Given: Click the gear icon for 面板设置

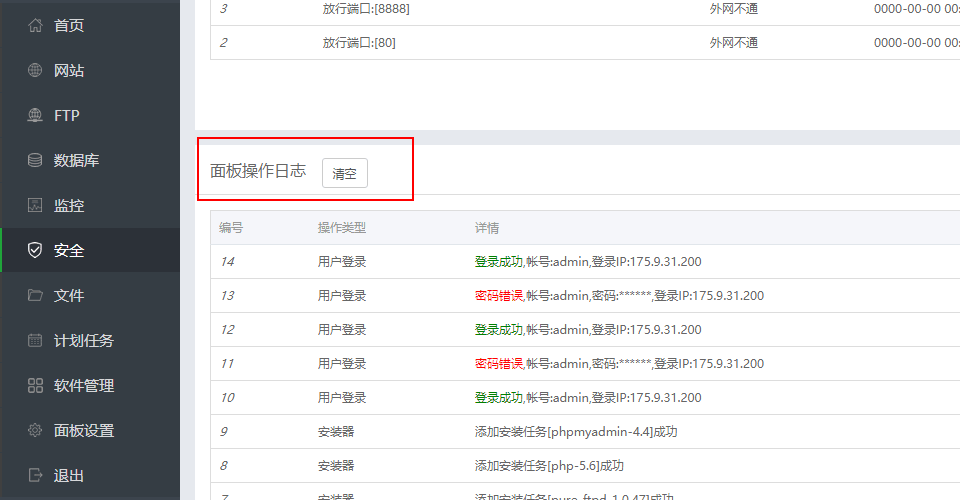Looking at the screenshot, I should (x=35, y=430).
